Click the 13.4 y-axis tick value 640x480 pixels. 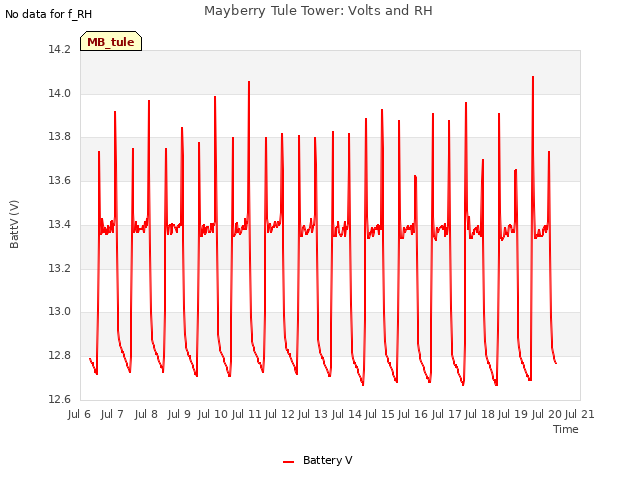[x=60, y=224]
